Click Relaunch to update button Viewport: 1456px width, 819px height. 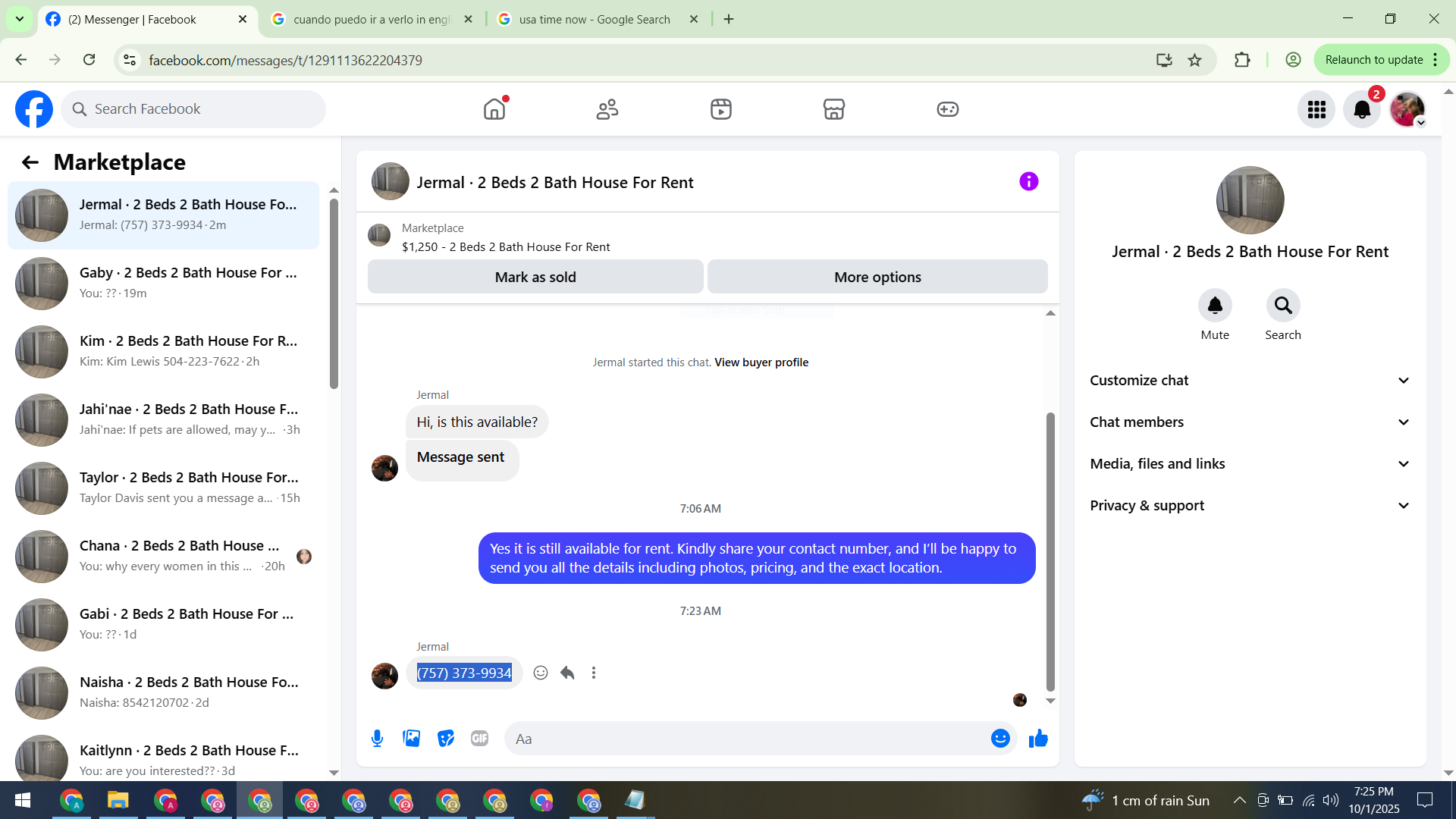(1381, 60)
